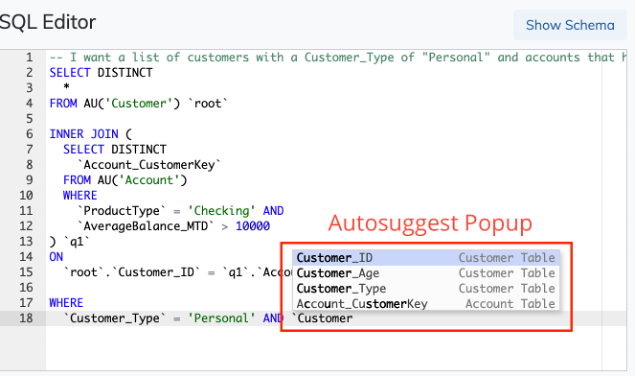Click the comment text on line 1
The height and width of the screenshot is (376, 636).
[x=338, y=57]
